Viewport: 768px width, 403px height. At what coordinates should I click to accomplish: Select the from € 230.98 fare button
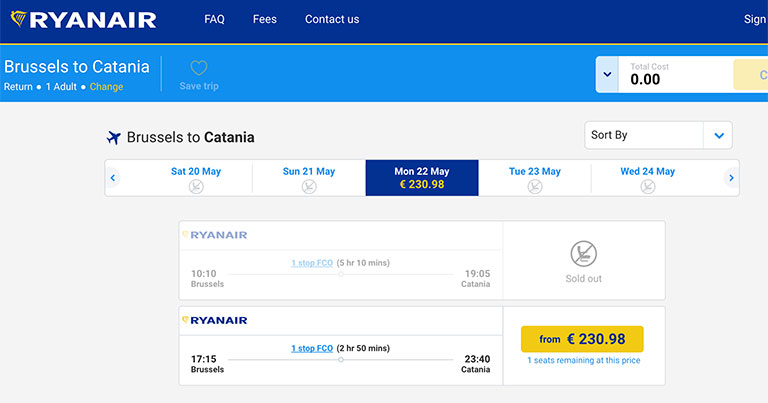pyautogui.click(x=582, y=339)
